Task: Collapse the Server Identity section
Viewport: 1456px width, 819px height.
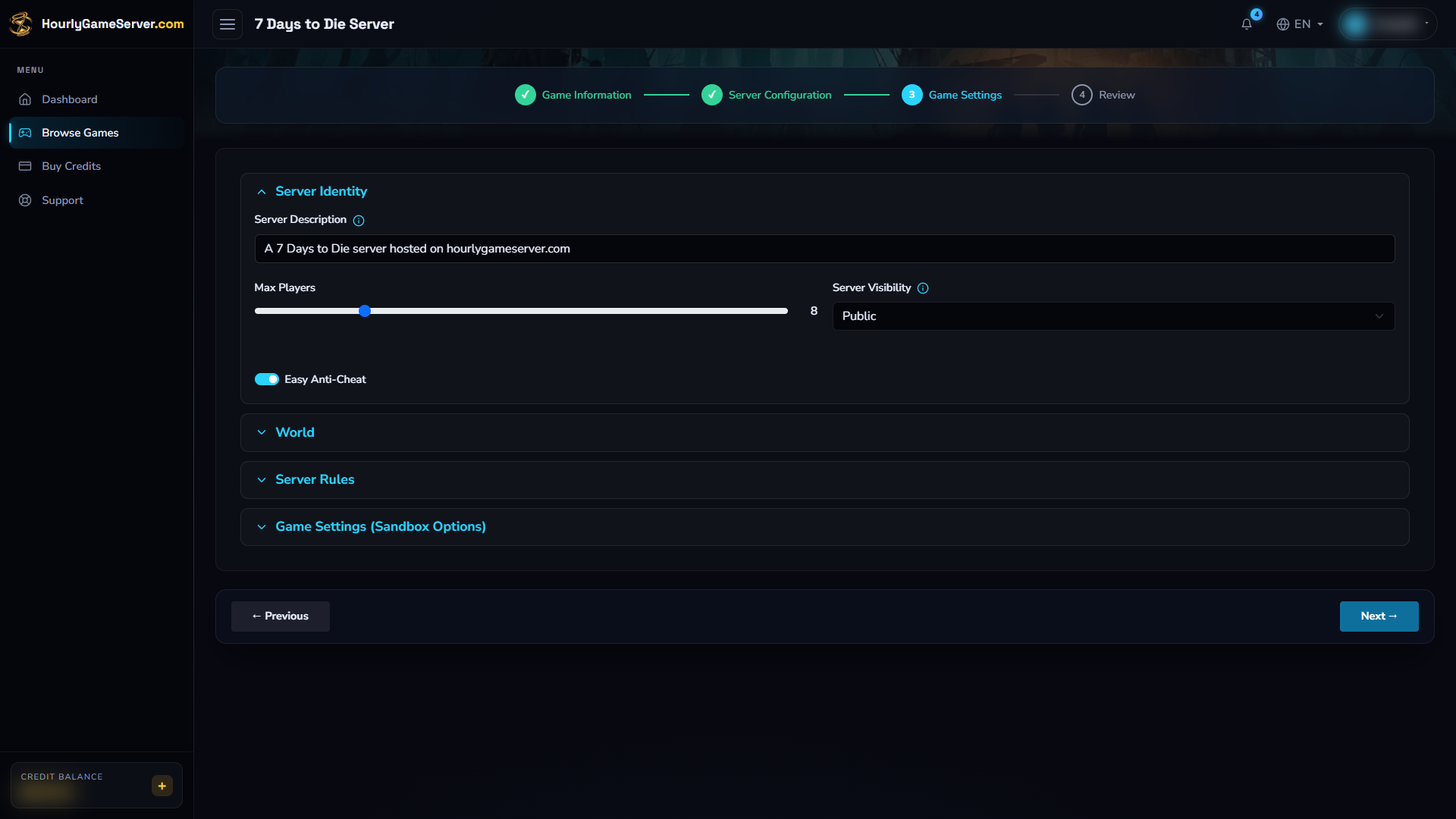Action: coord(825,192)
